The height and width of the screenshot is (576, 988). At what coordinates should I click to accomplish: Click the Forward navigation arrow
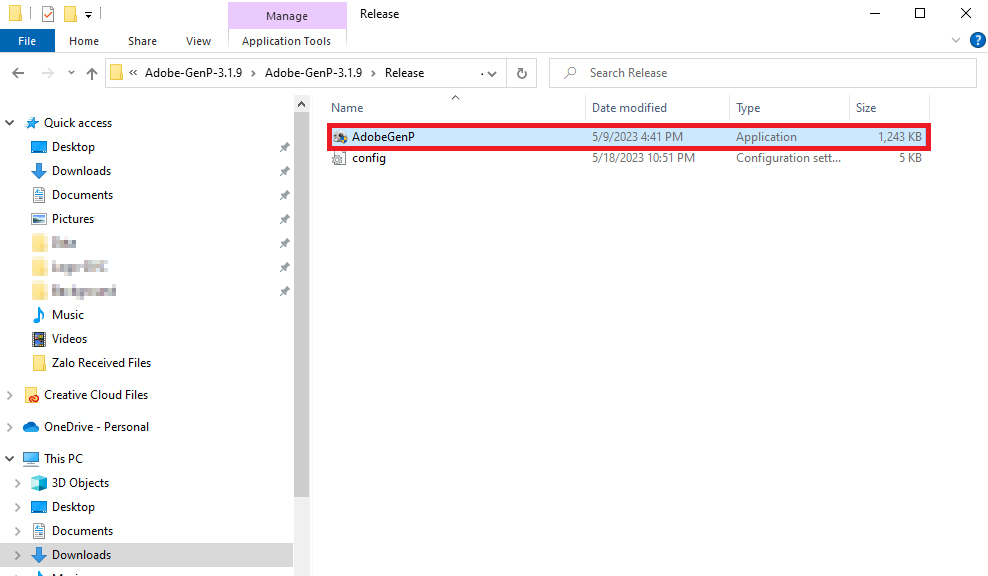47,73
